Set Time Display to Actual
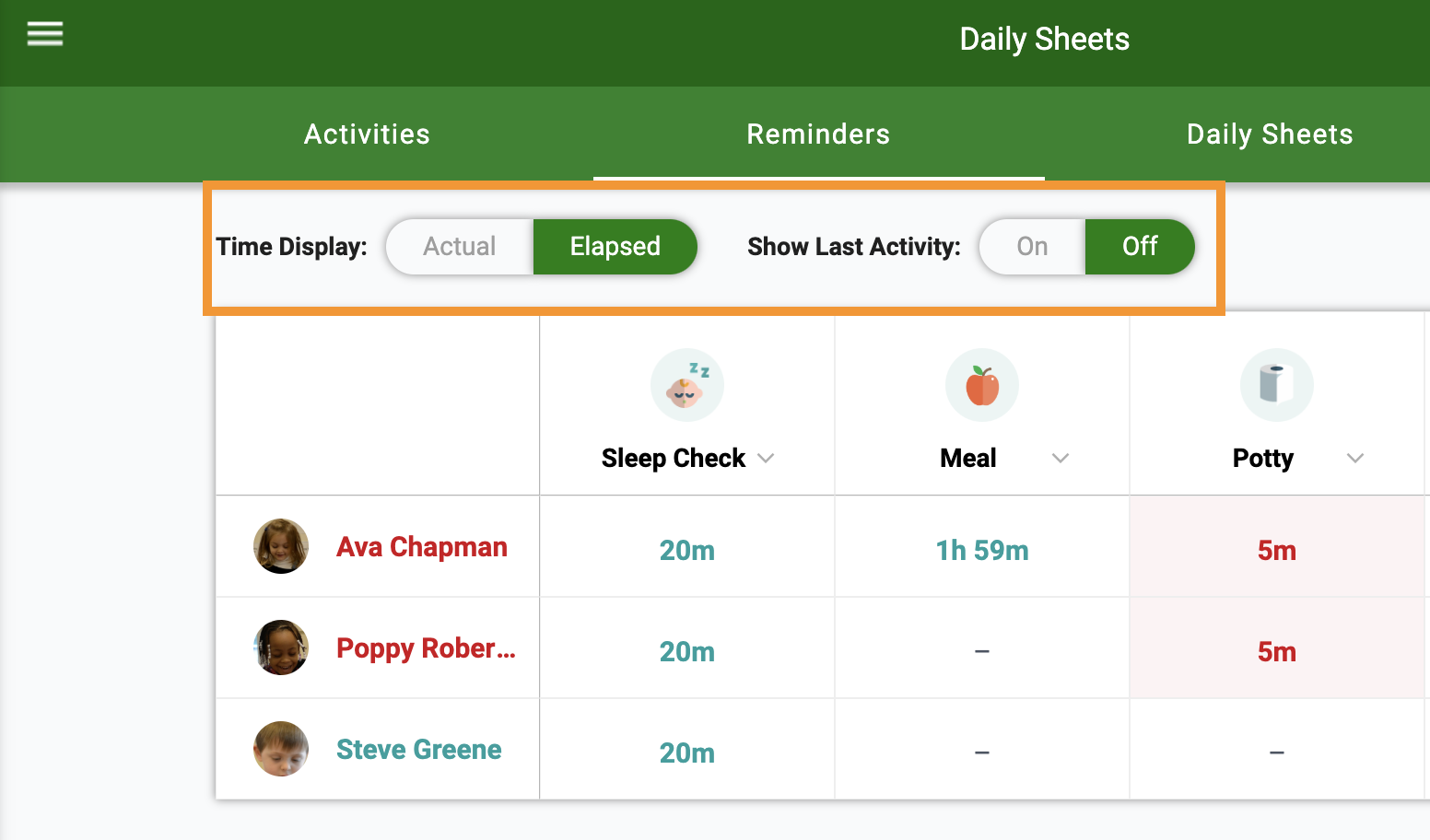The height and width of the screenshot is (840, 1430). click(460, 247)
